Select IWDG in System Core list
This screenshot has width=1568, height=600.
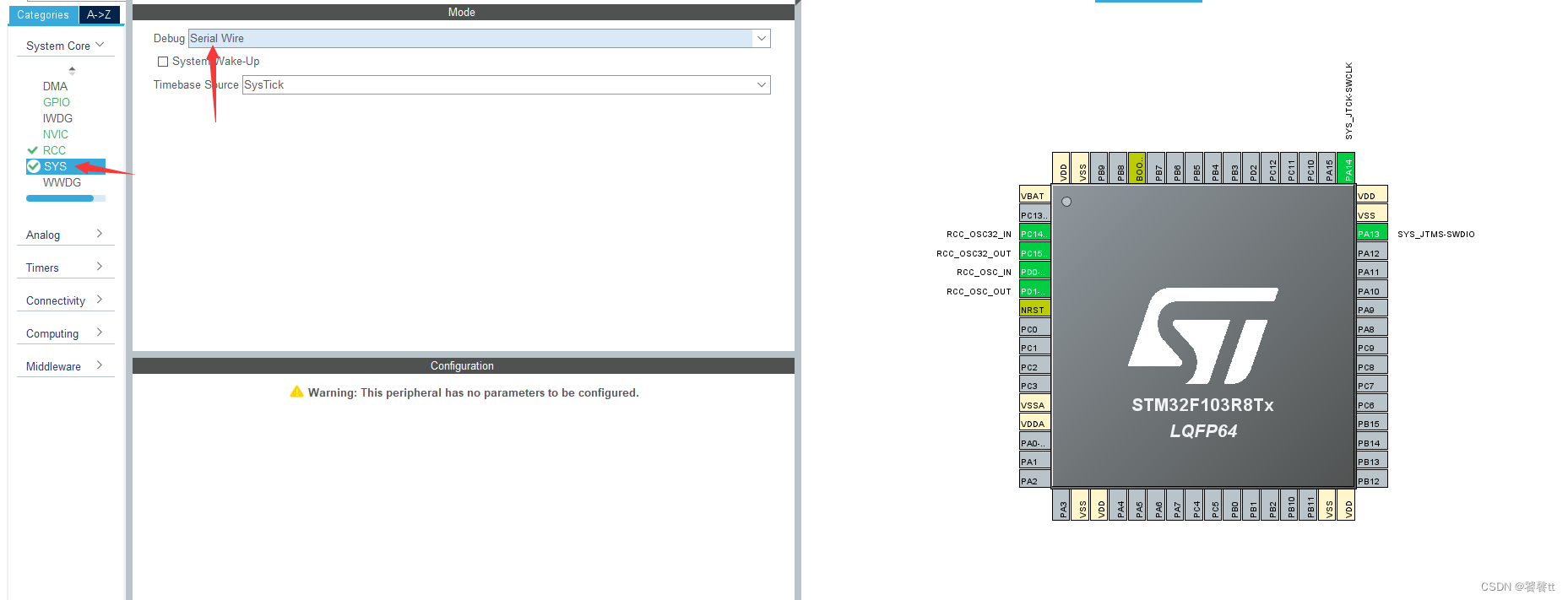(x=57, y=118)
